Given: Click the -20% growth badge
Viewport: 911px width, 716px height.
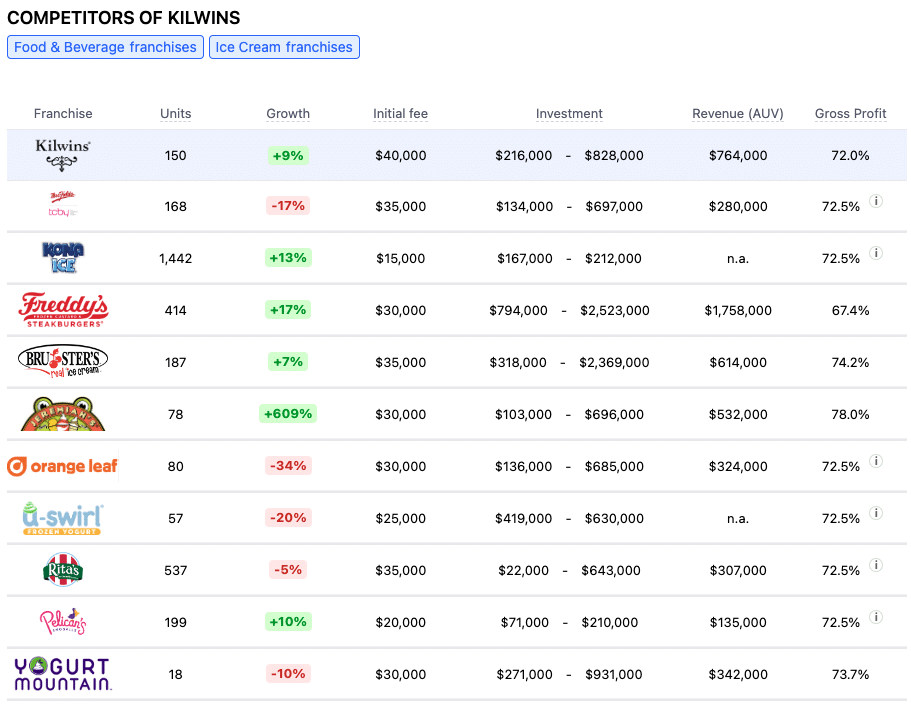Looking at the screenshot, I should 288,517.
